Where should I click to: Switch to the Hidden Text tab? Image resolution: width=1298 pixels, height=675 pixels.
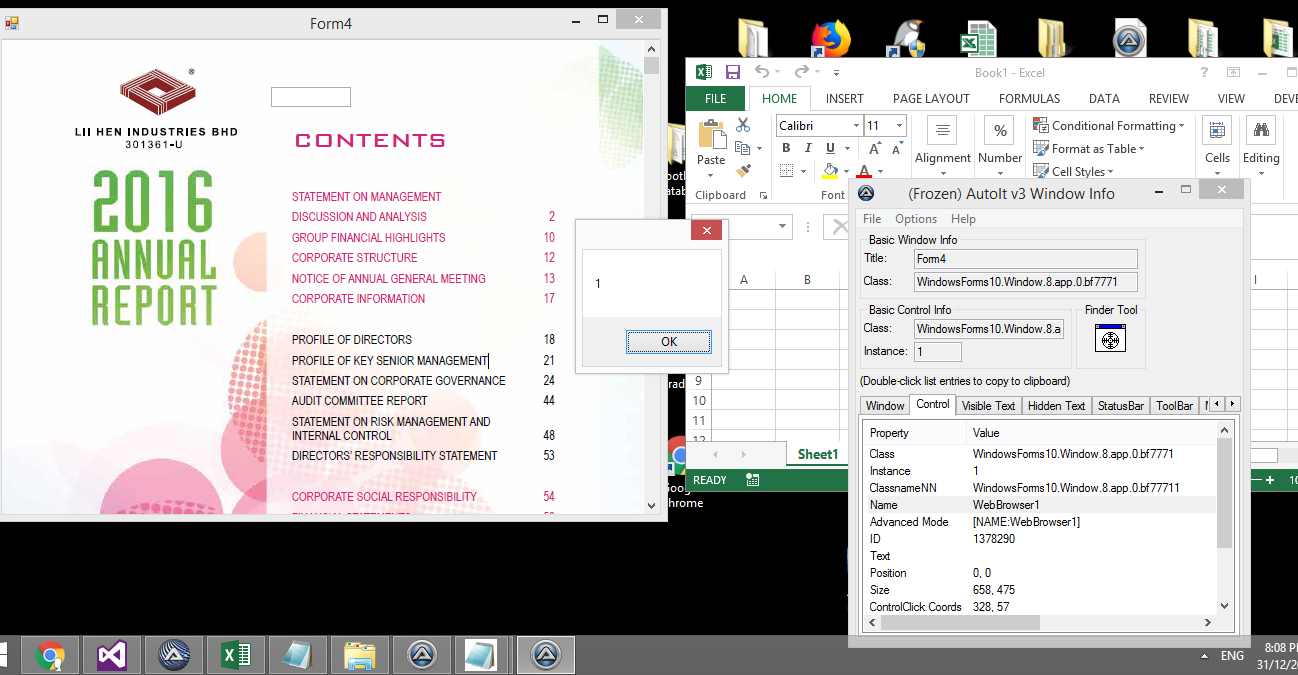pyautogui.click(x=1056, y=406)
